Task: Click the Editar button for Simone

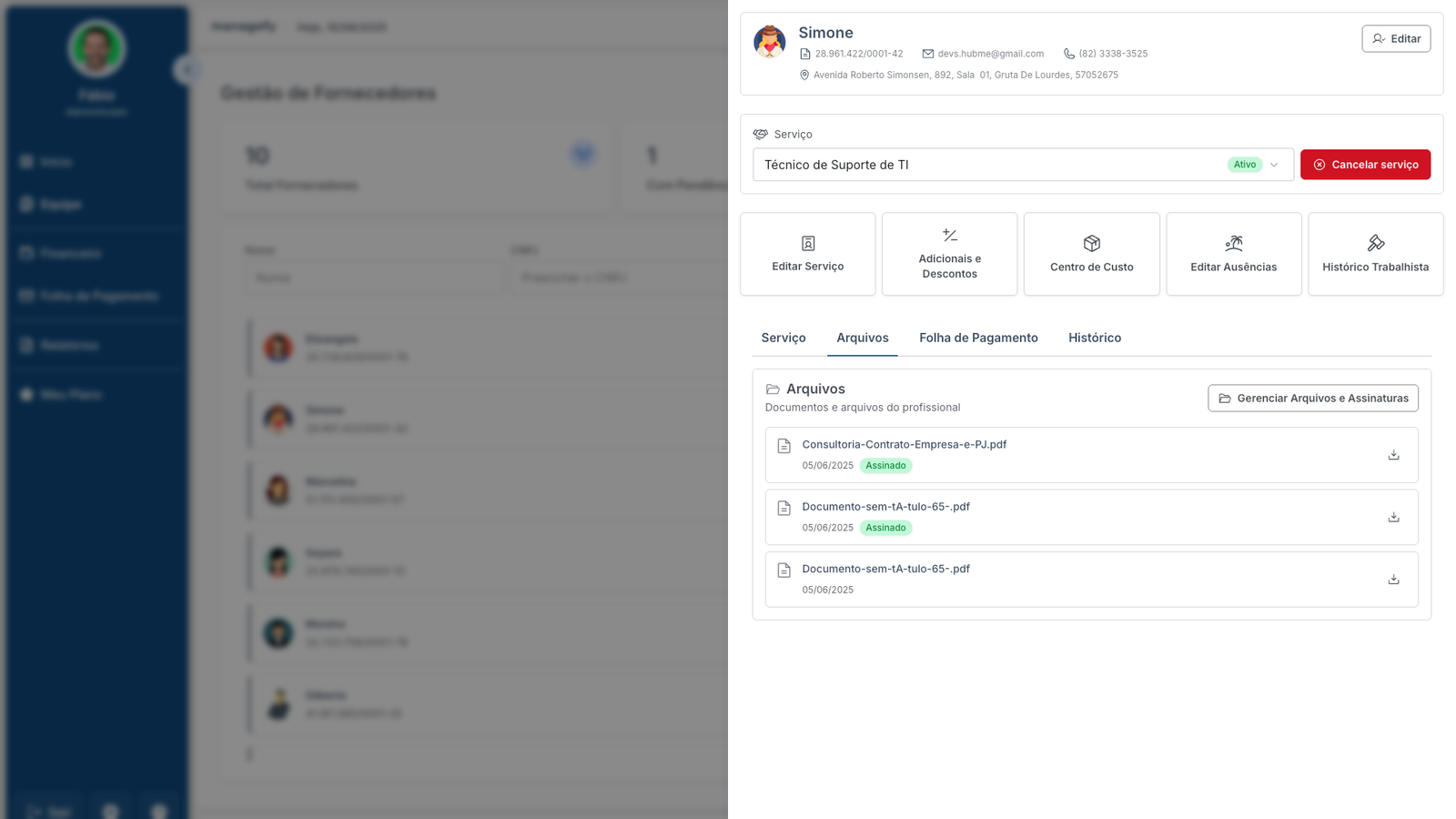Action: click(1396, 38)
